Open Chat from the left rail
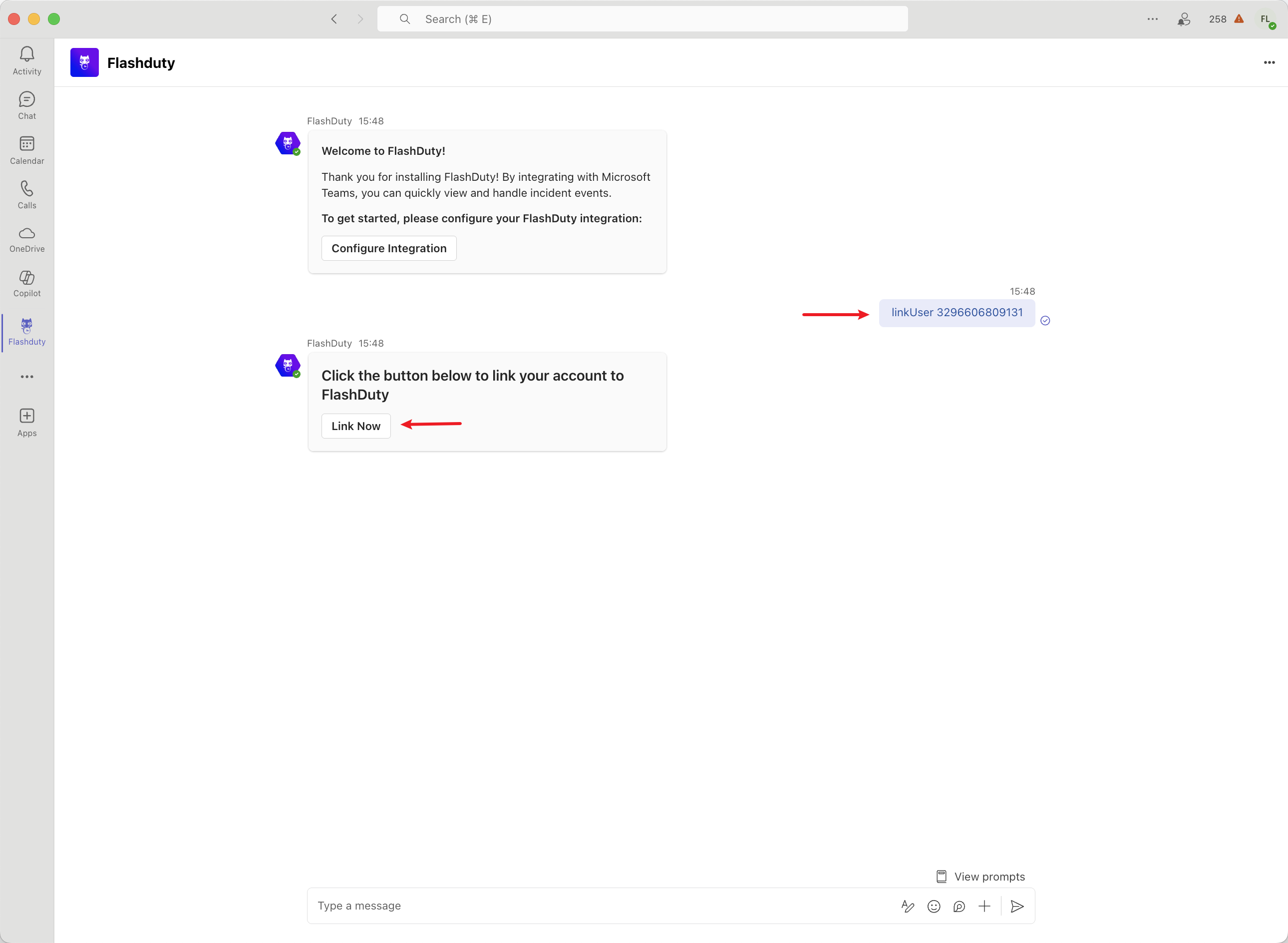 (27, 105)
